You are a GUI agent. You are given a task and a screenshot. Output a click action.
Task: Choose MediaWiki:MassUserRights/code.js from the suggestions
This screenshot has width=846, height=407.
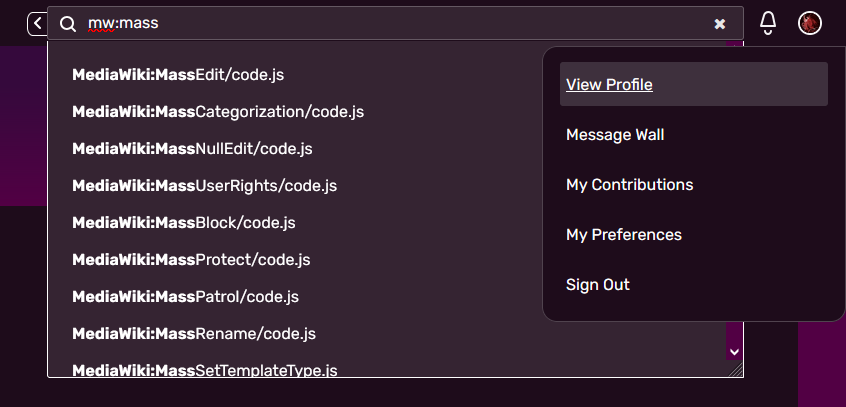pyautogui.click(x=204, y=186)
